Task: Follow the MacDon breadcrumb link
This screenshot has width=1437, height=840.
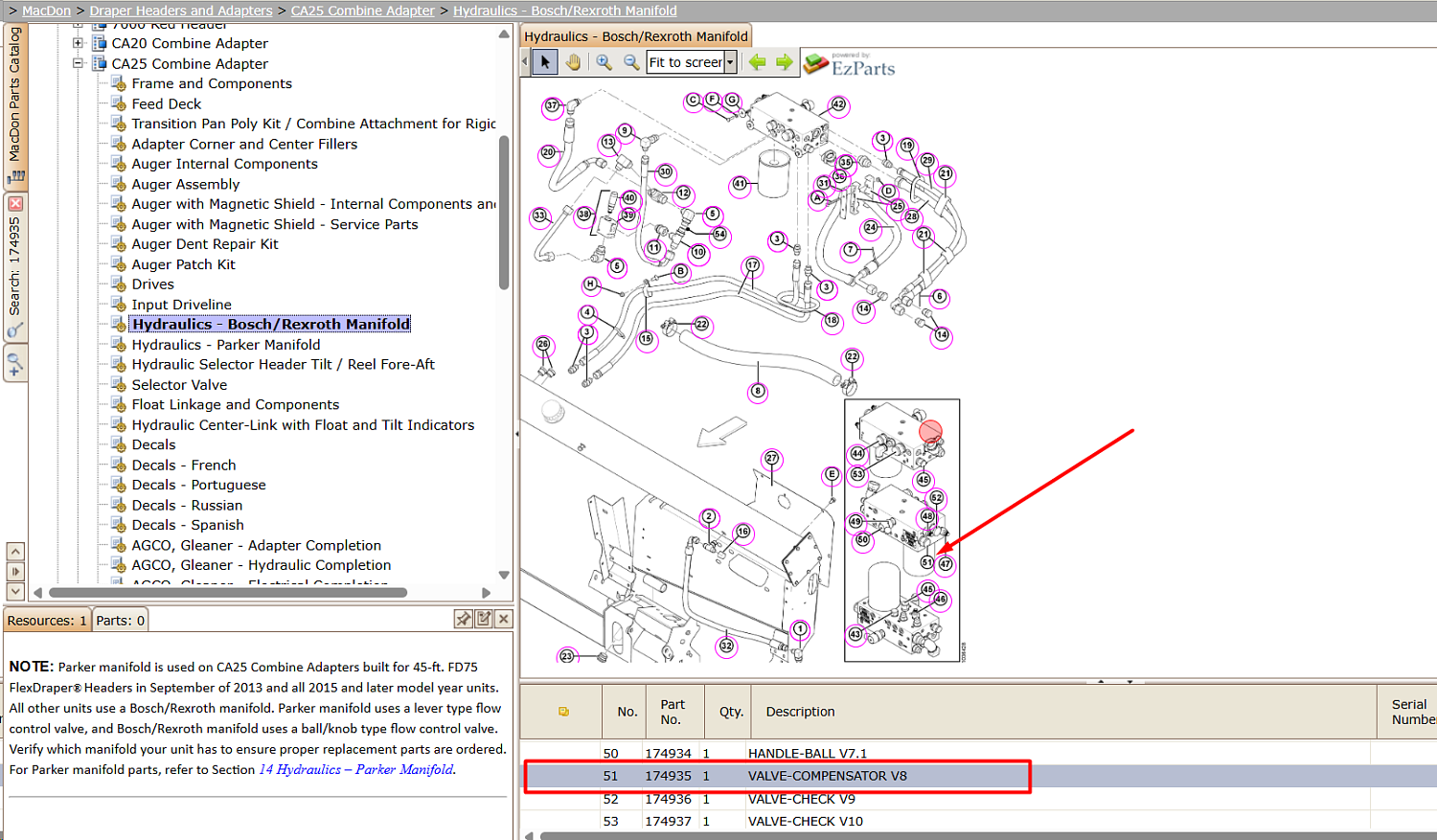Action: [46, 11]
